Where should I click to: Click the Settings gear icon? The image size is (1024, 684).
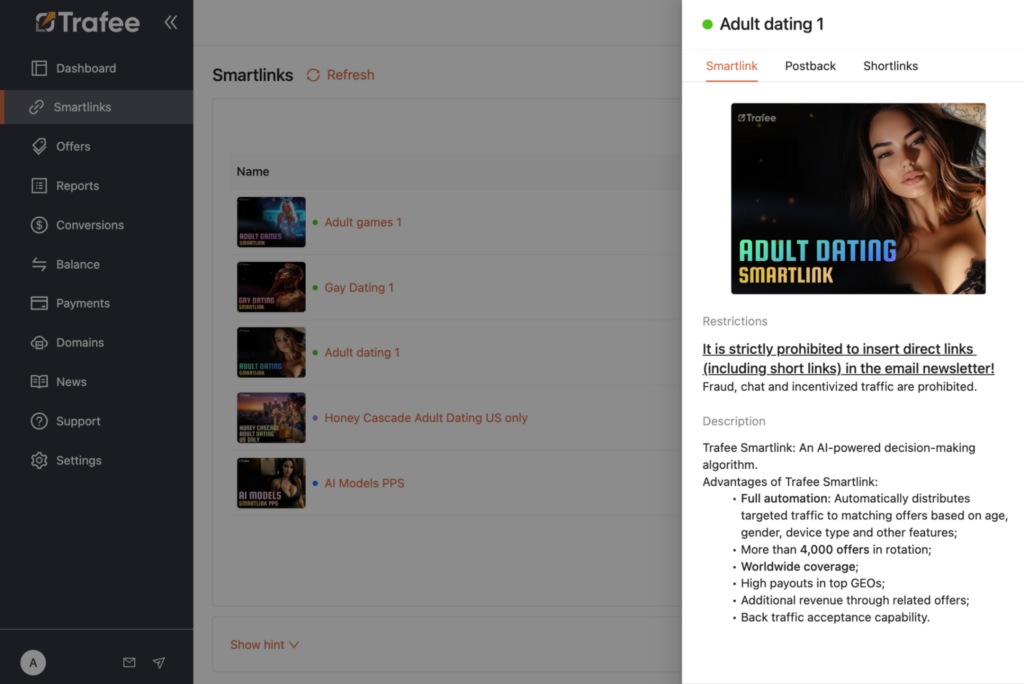point(39,460)
